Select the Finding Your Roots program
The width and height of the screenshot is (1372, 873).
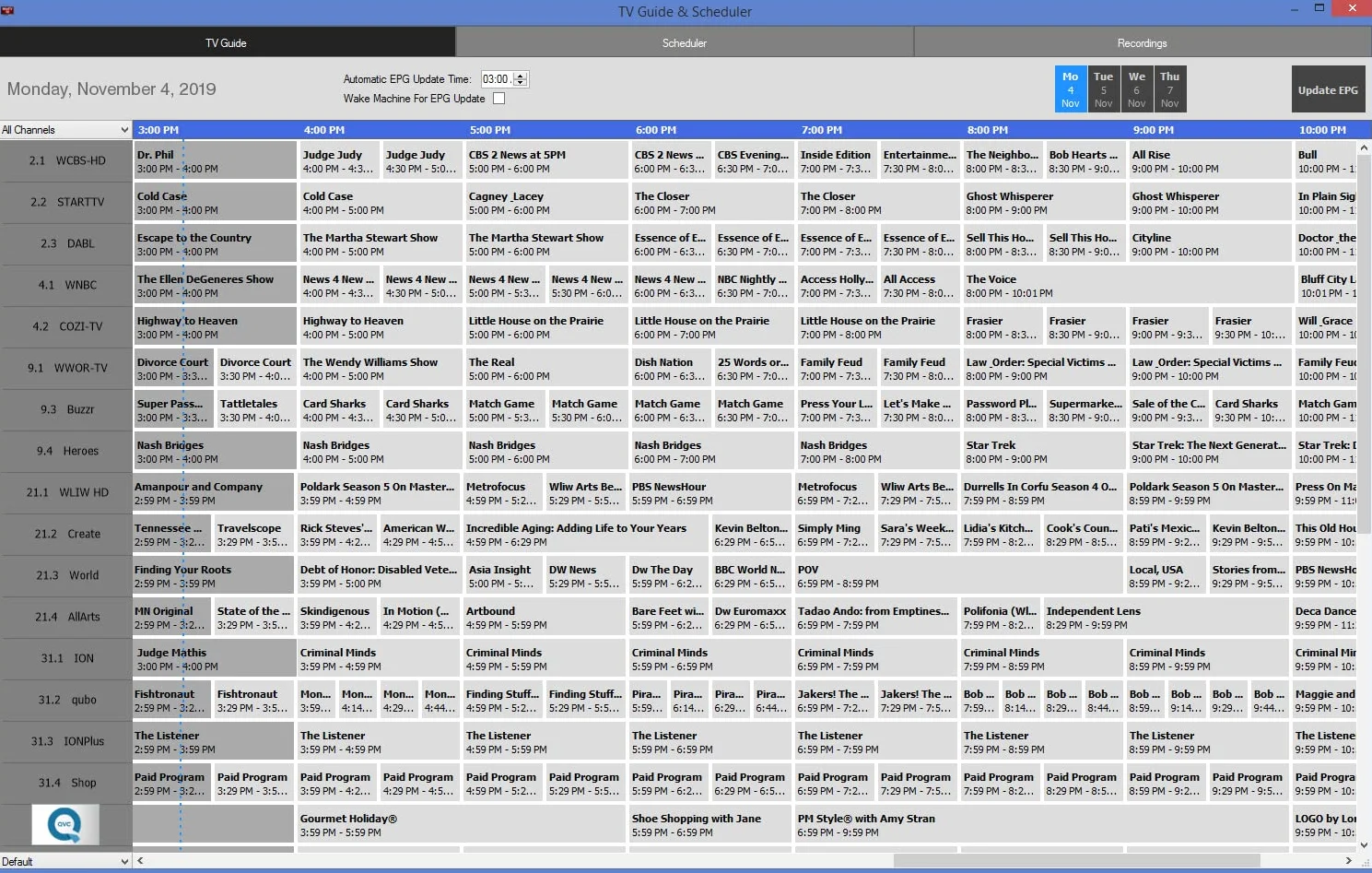[x=214, y=575]
